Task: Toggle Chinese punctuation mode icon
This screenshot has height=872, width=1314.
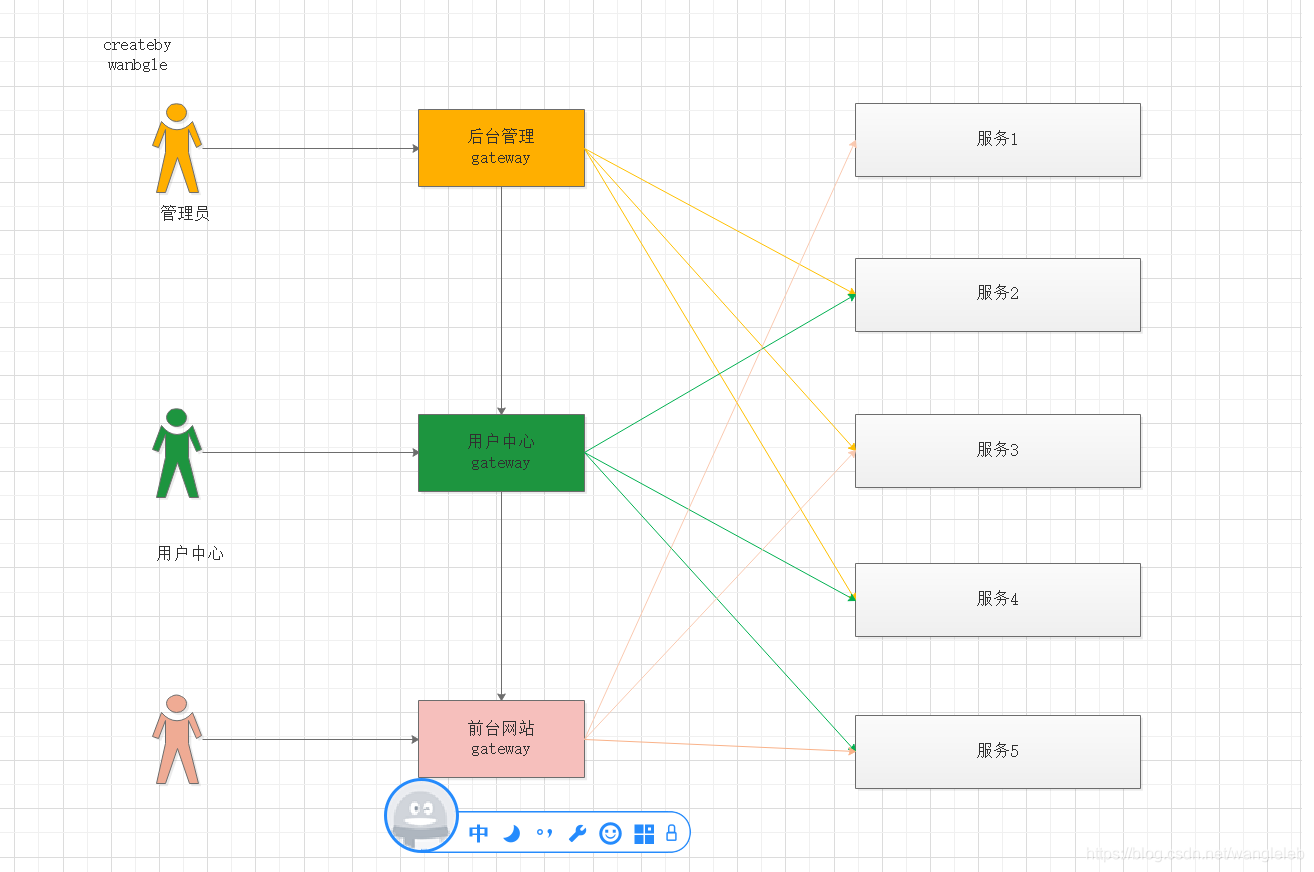Action: click(x=544, y=832)
